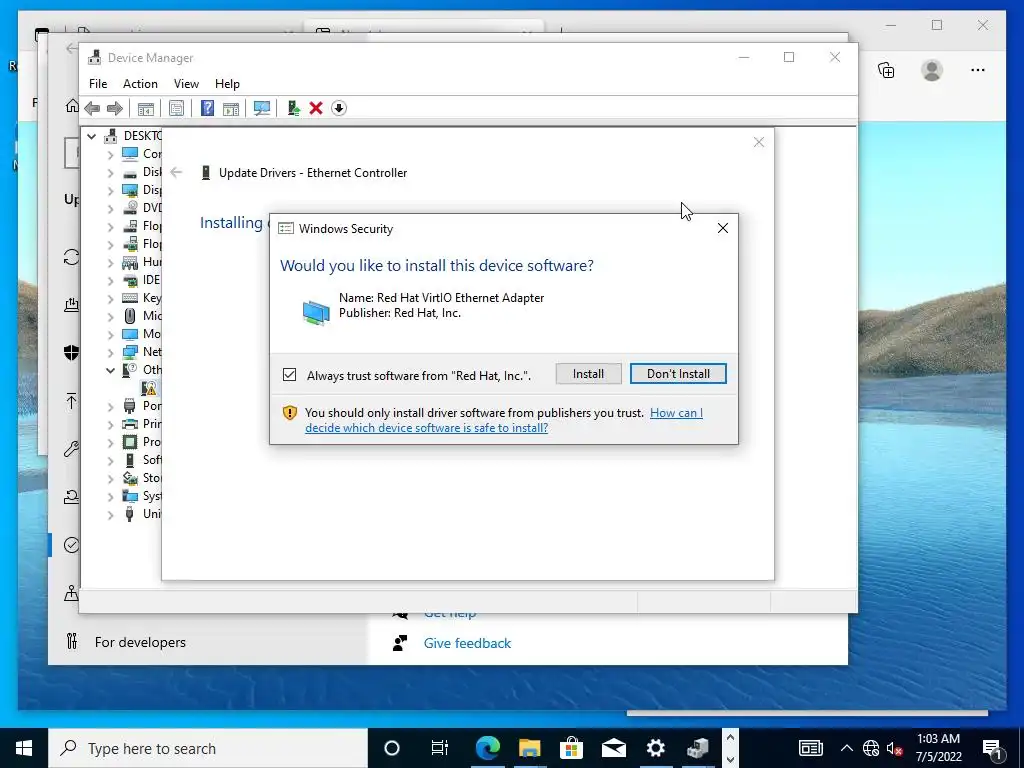Click the Home icon in Settings window

point(72,106)
